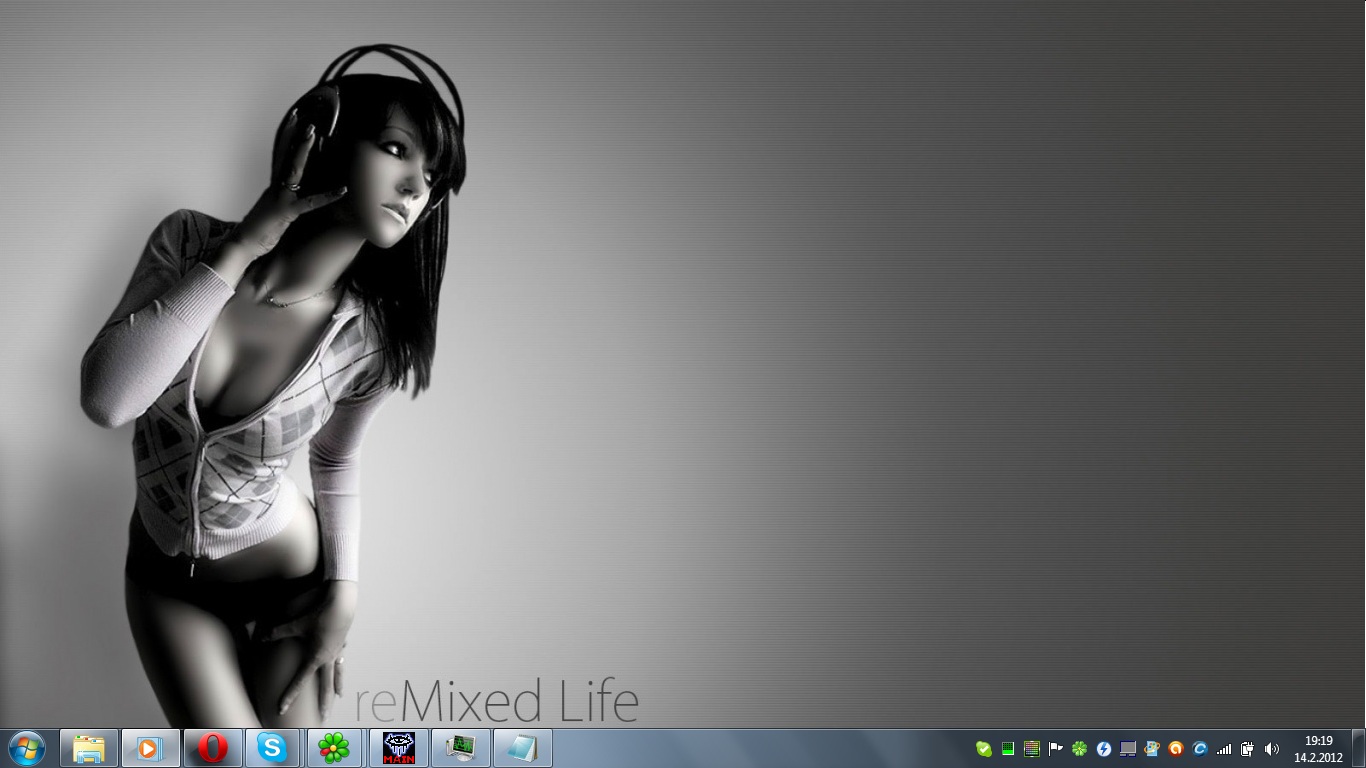Click the orange Avast tray icon
1366x768 pixels.
[x=1176, y=749]
